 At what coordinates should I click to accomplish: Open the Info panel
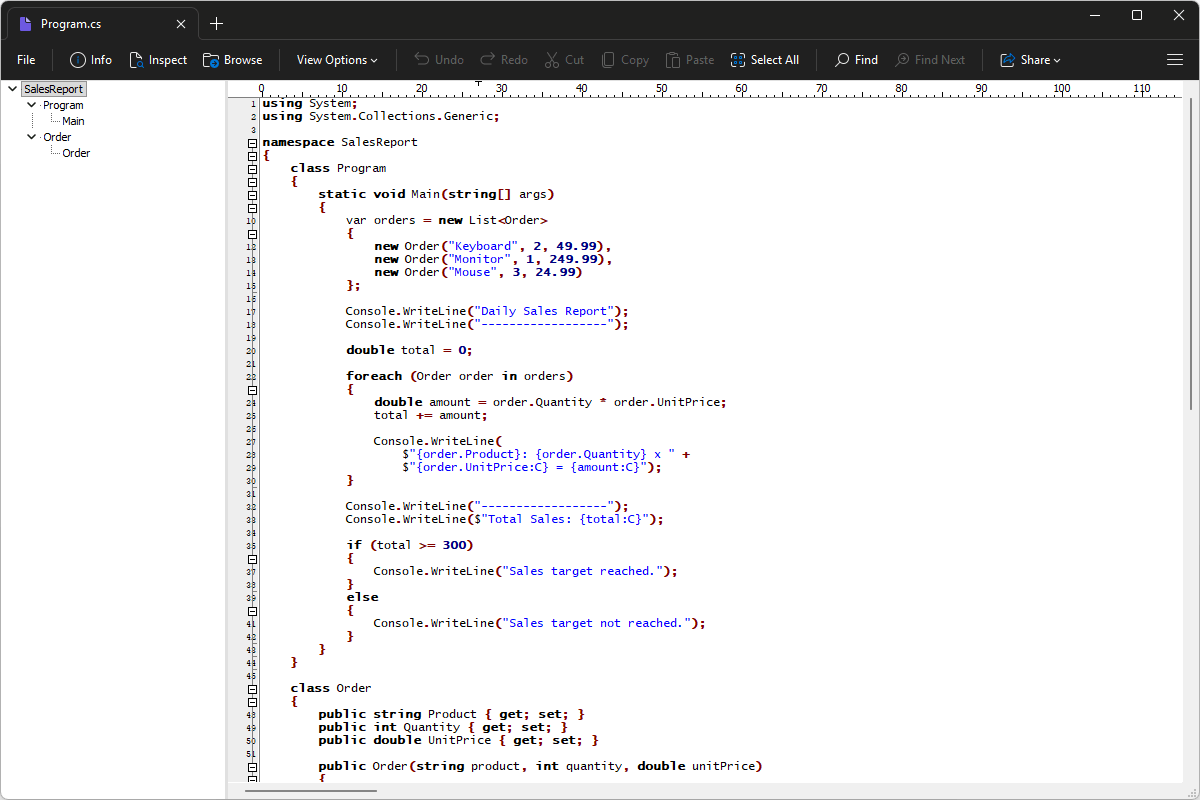(90, 60)
